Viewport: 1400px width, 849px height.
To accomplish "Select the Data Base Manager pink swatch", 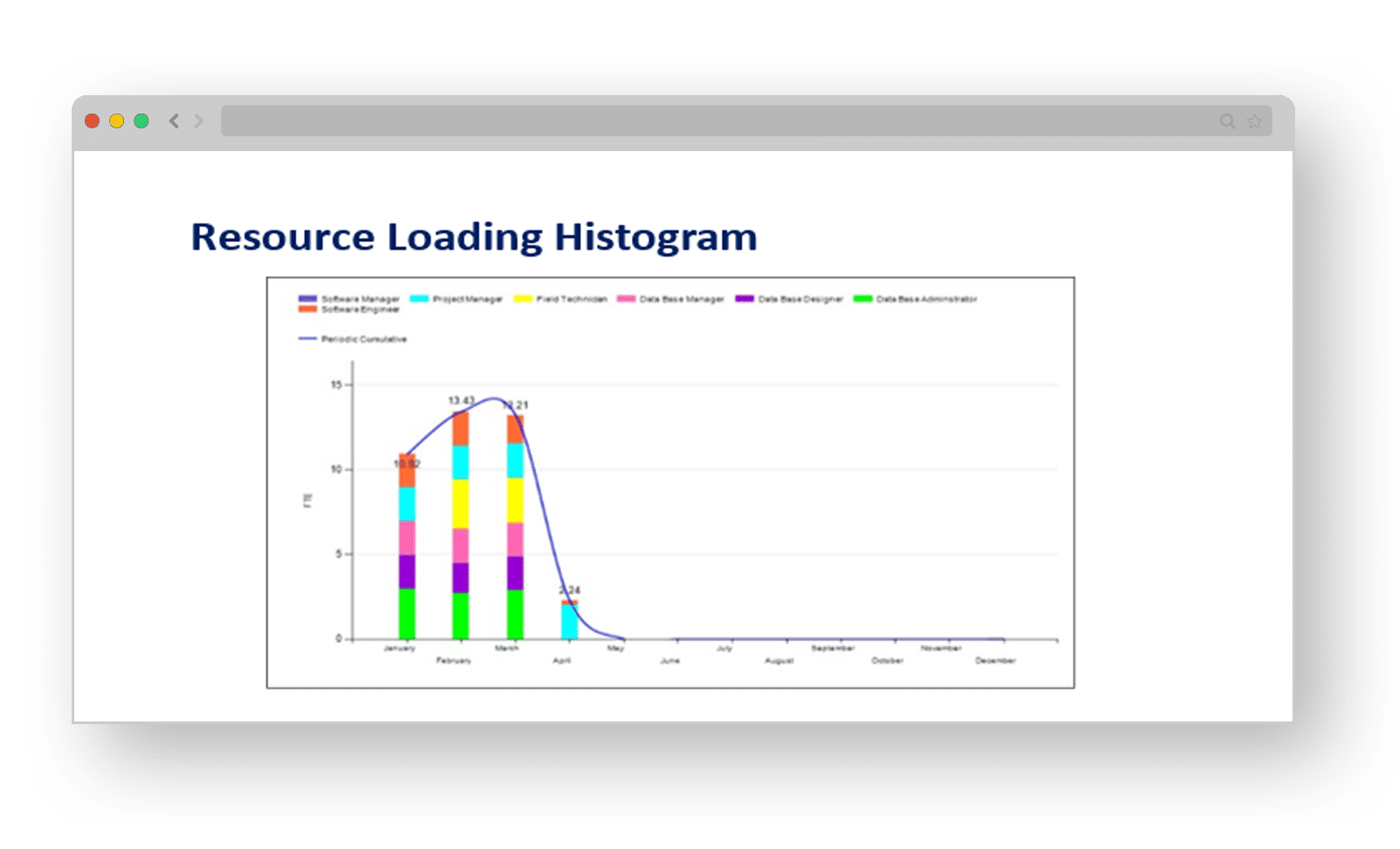I will [x=626, y=299].
